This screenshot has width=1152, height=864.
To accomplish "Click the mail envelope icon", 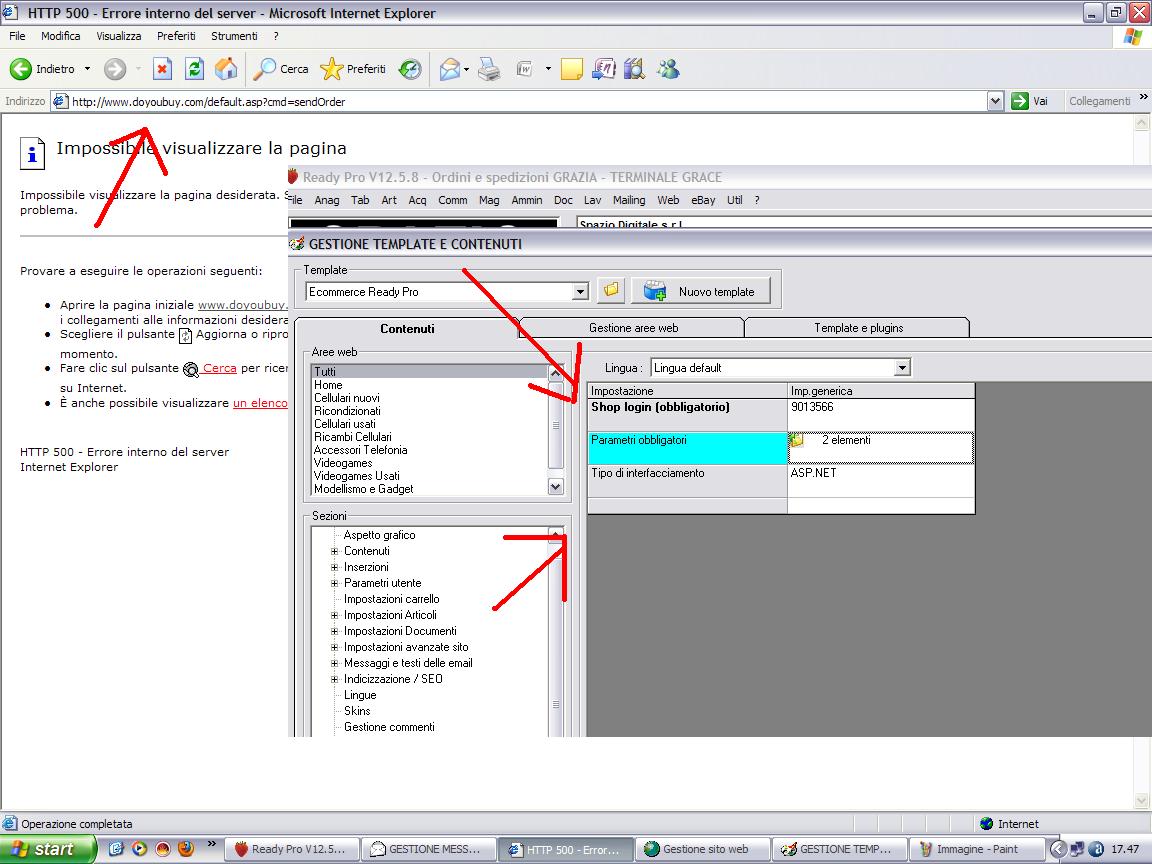I will point(450,69).
